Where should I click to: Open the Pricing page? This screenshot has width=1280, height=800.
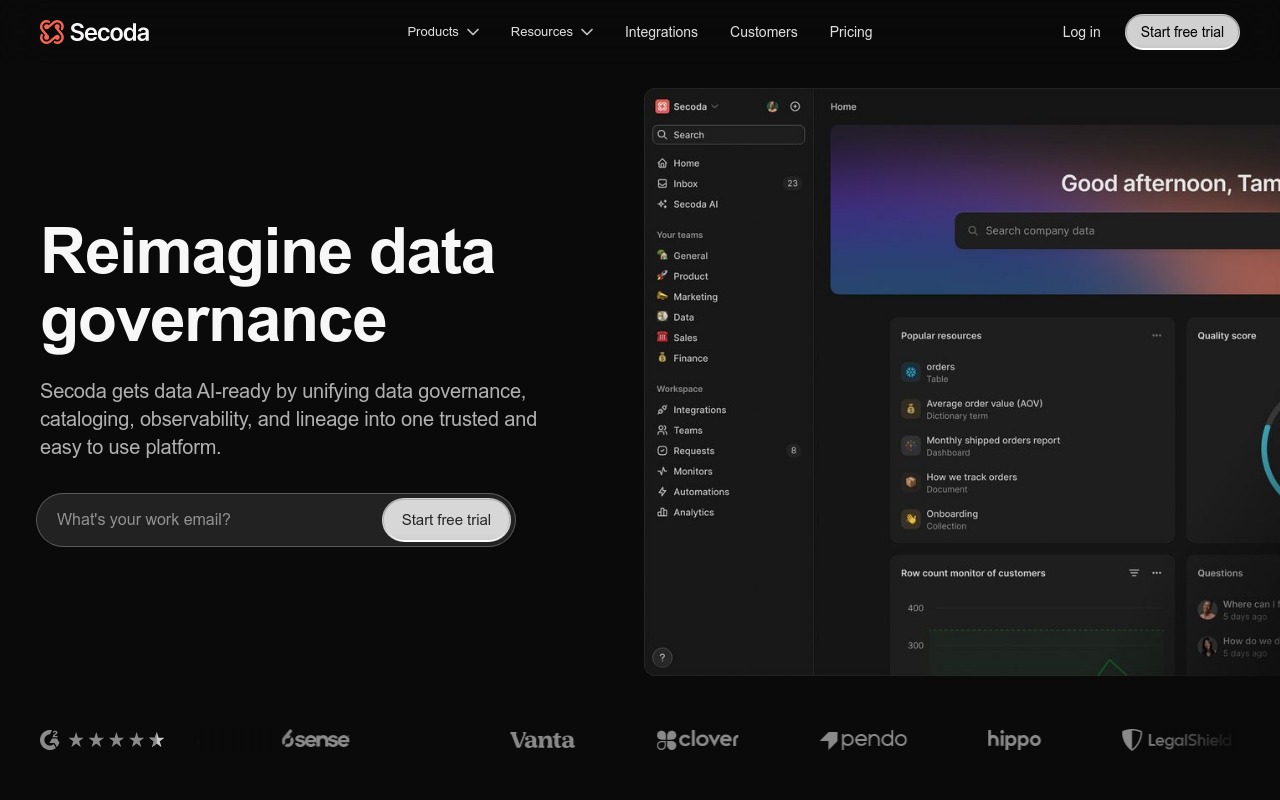point(851,32)
